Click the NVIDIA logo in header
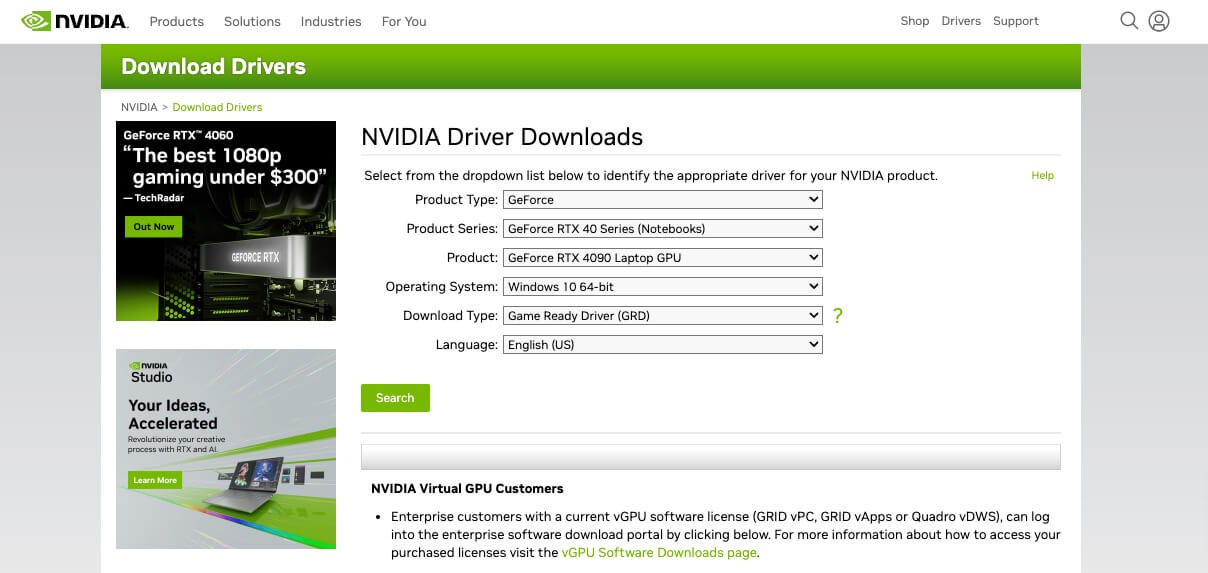The width and height of the screenshot is (1208, 573). [75, 21]
